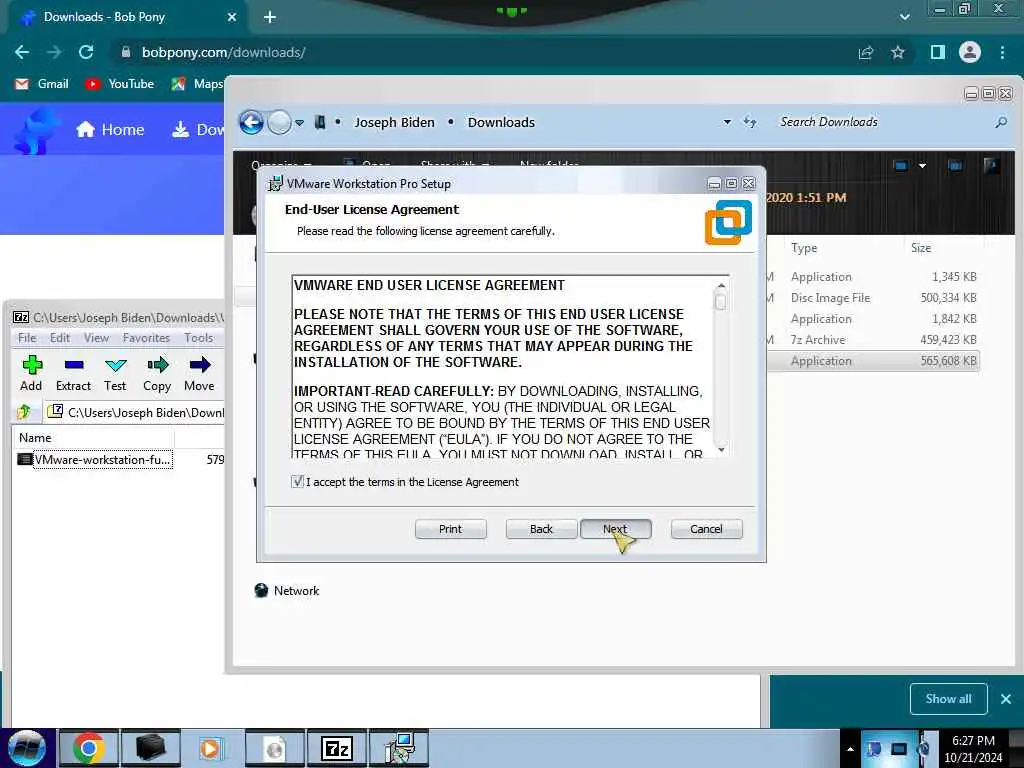Open recent locations dropdown in Explorer
Screen dimensions: 1024x768
[x=299, y=123]
